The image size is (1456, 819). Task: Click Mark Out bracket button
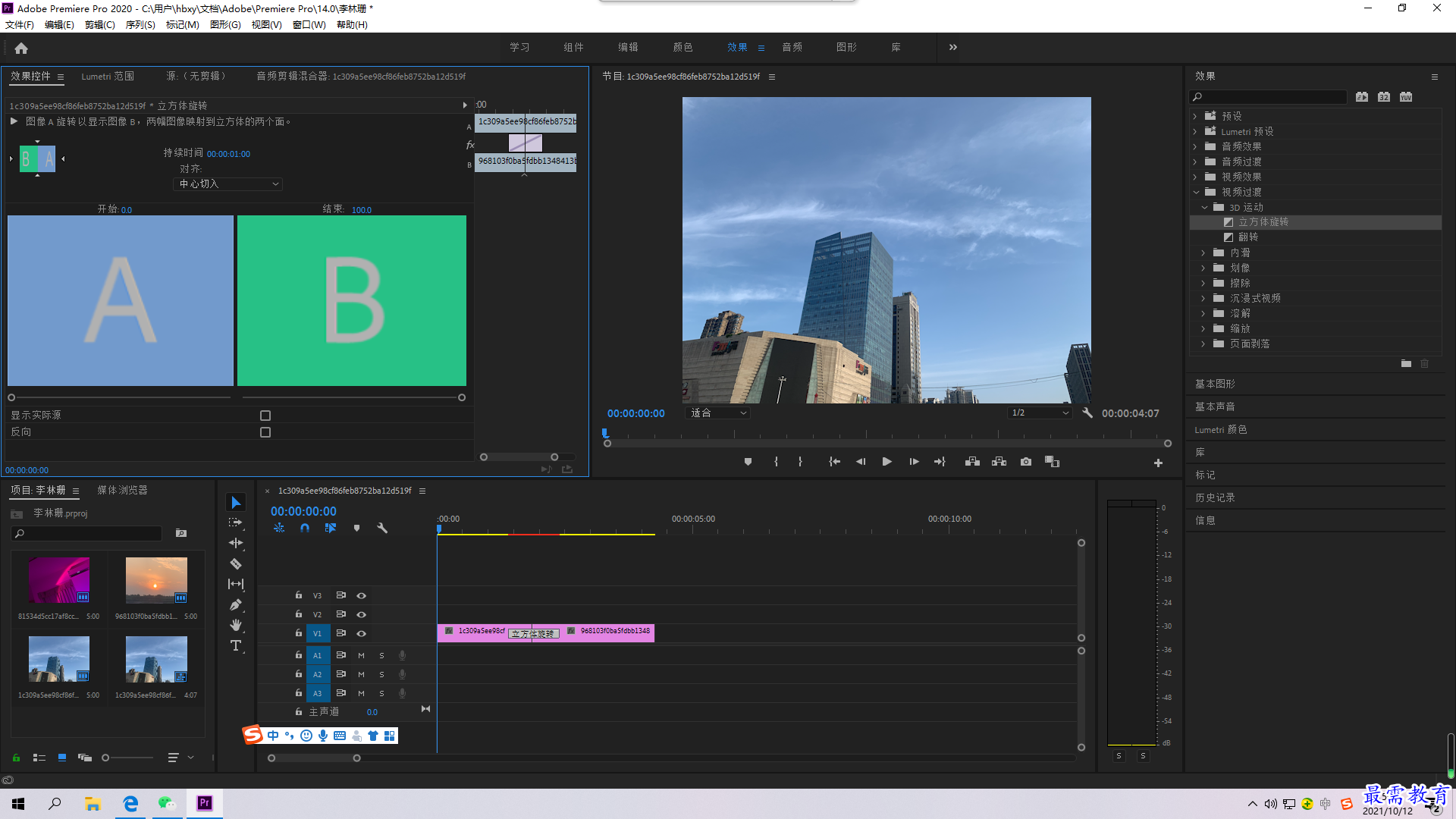pos(800,462)
